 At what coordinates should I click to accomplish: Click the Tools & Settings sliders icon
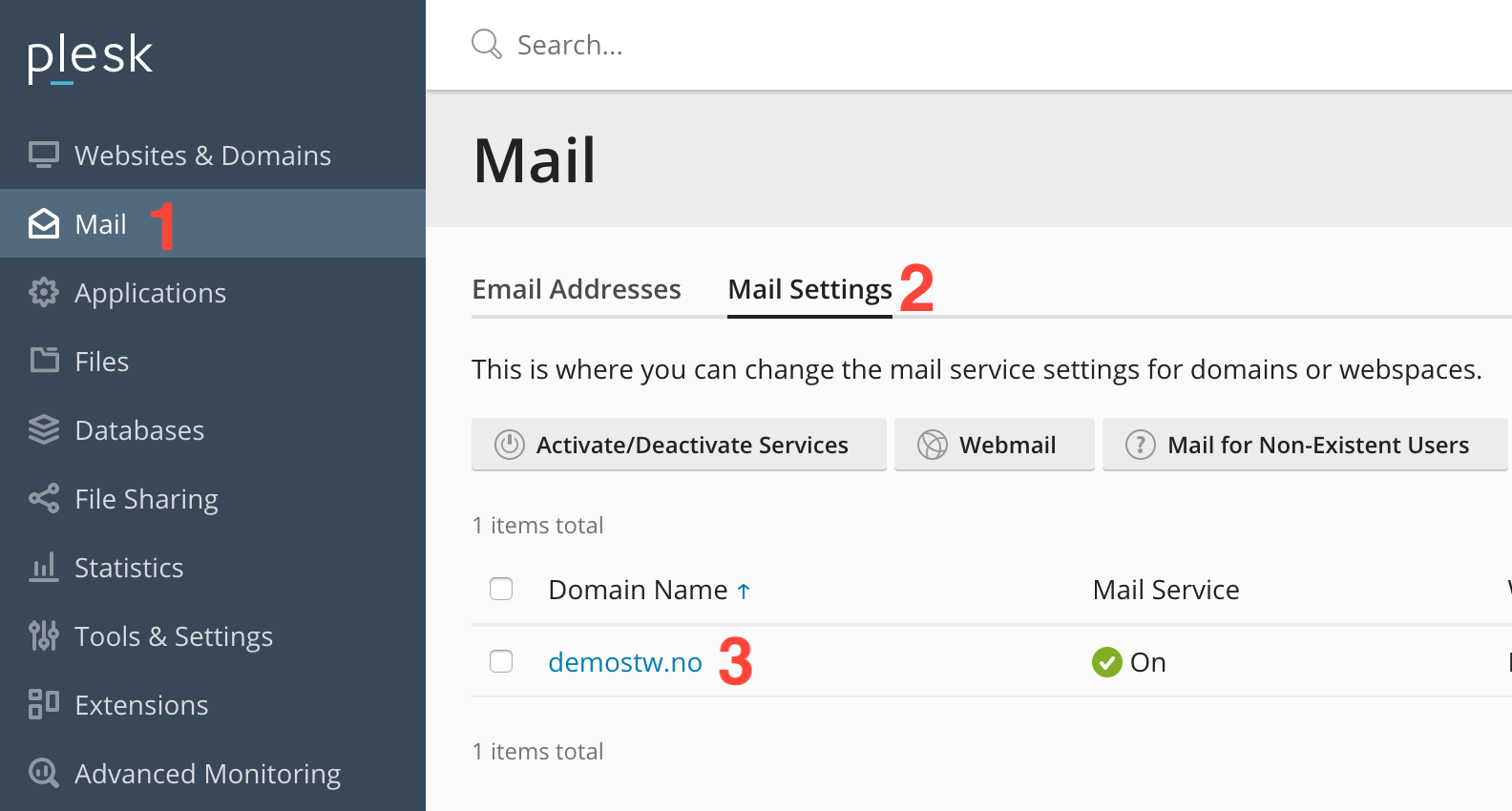tap(44, 635)
